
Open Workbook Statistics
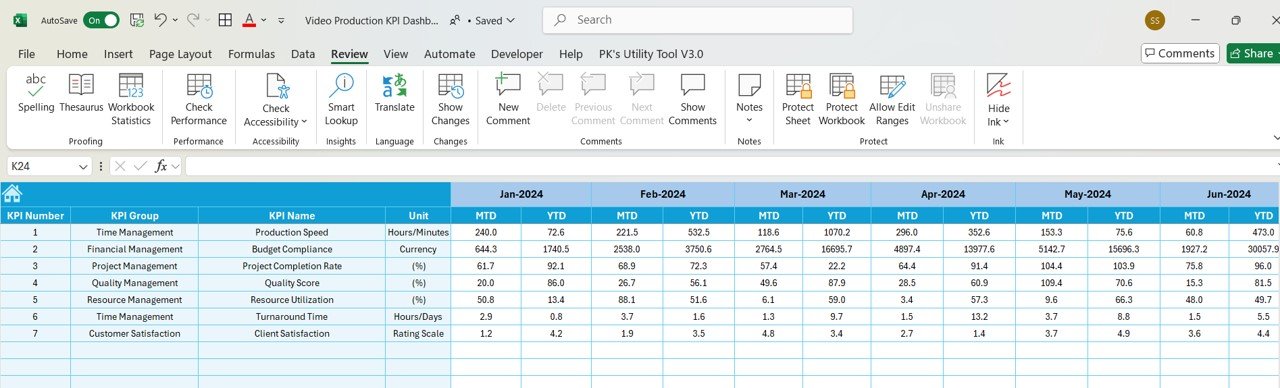[x=131, y=100]
